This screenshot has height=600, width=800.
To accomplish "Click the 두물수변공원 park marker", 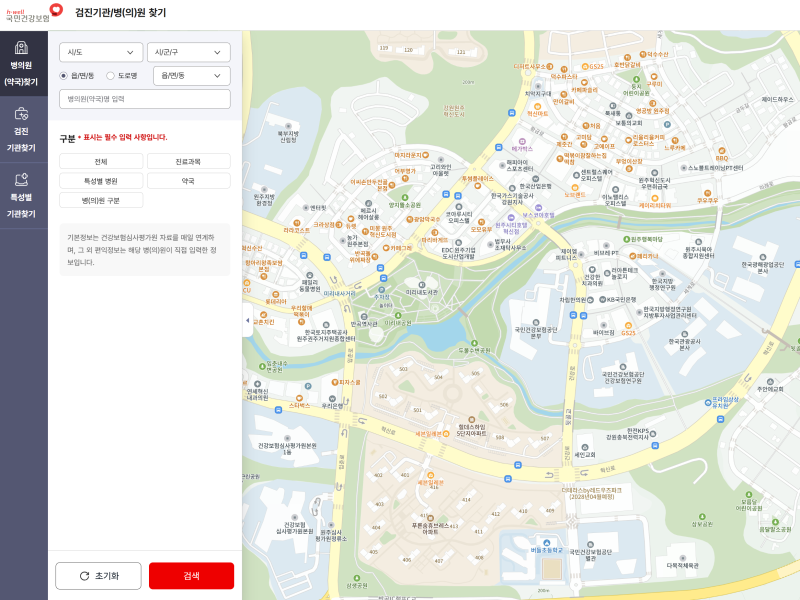I will click(474, 343).
